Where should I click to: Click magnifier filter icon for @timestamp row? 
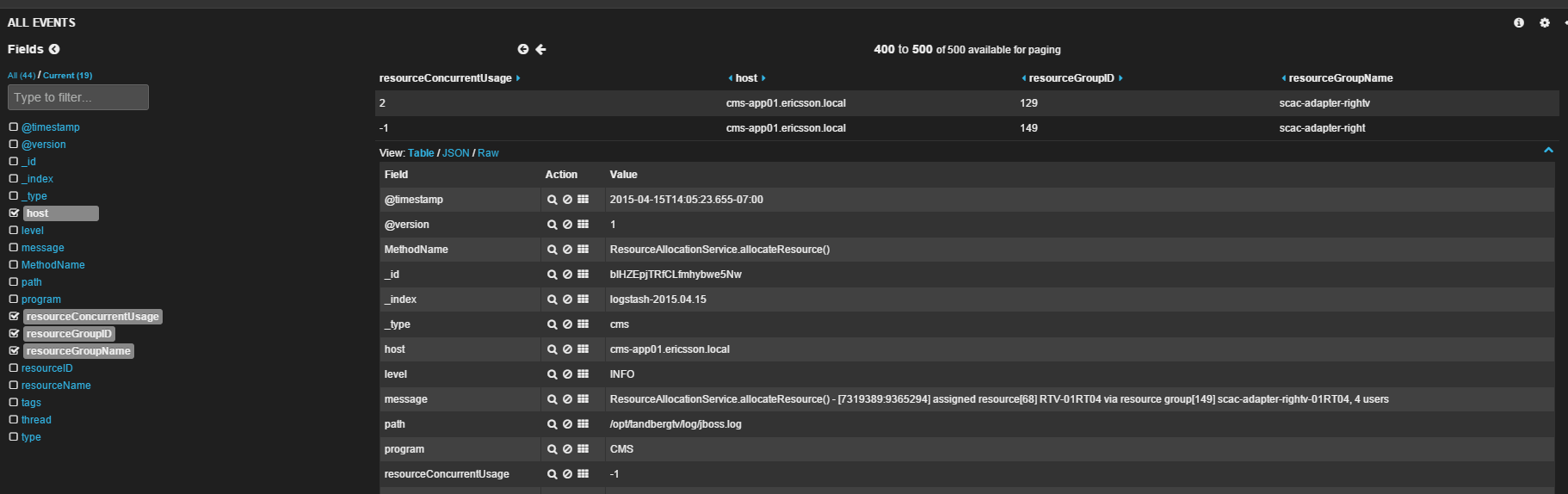[553, 200]
